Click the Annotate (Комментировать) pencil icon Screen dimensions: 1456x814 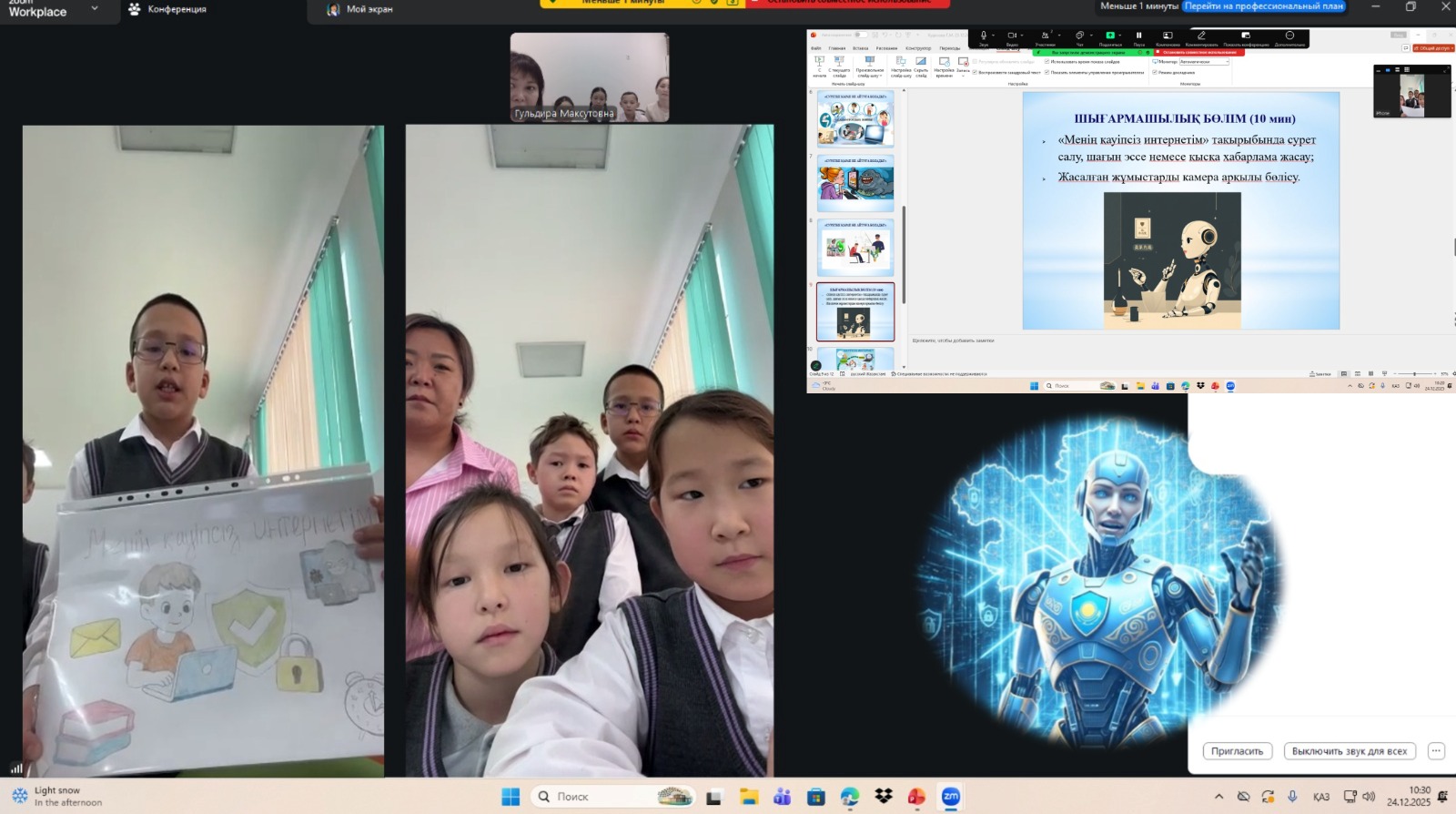(1201, 36)
